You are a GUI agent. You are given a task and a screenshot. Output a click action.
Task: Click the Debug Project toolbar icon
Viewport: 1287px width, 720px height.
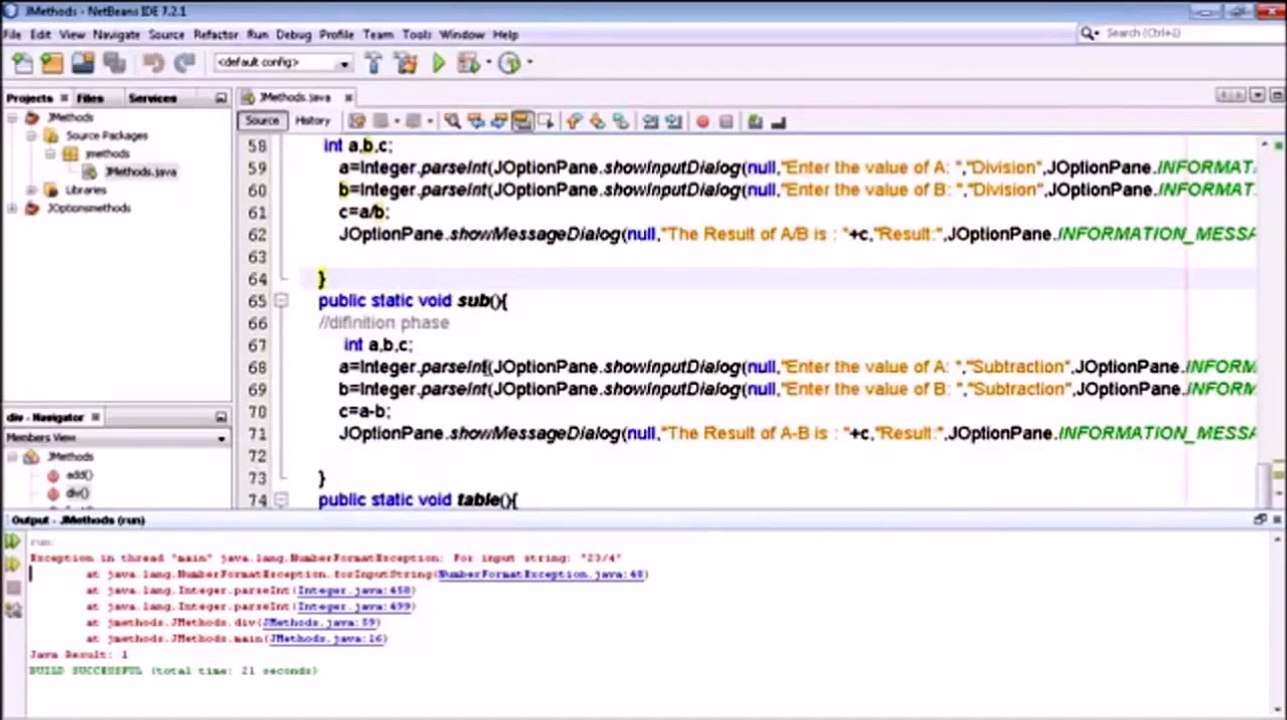pos(467,63)
